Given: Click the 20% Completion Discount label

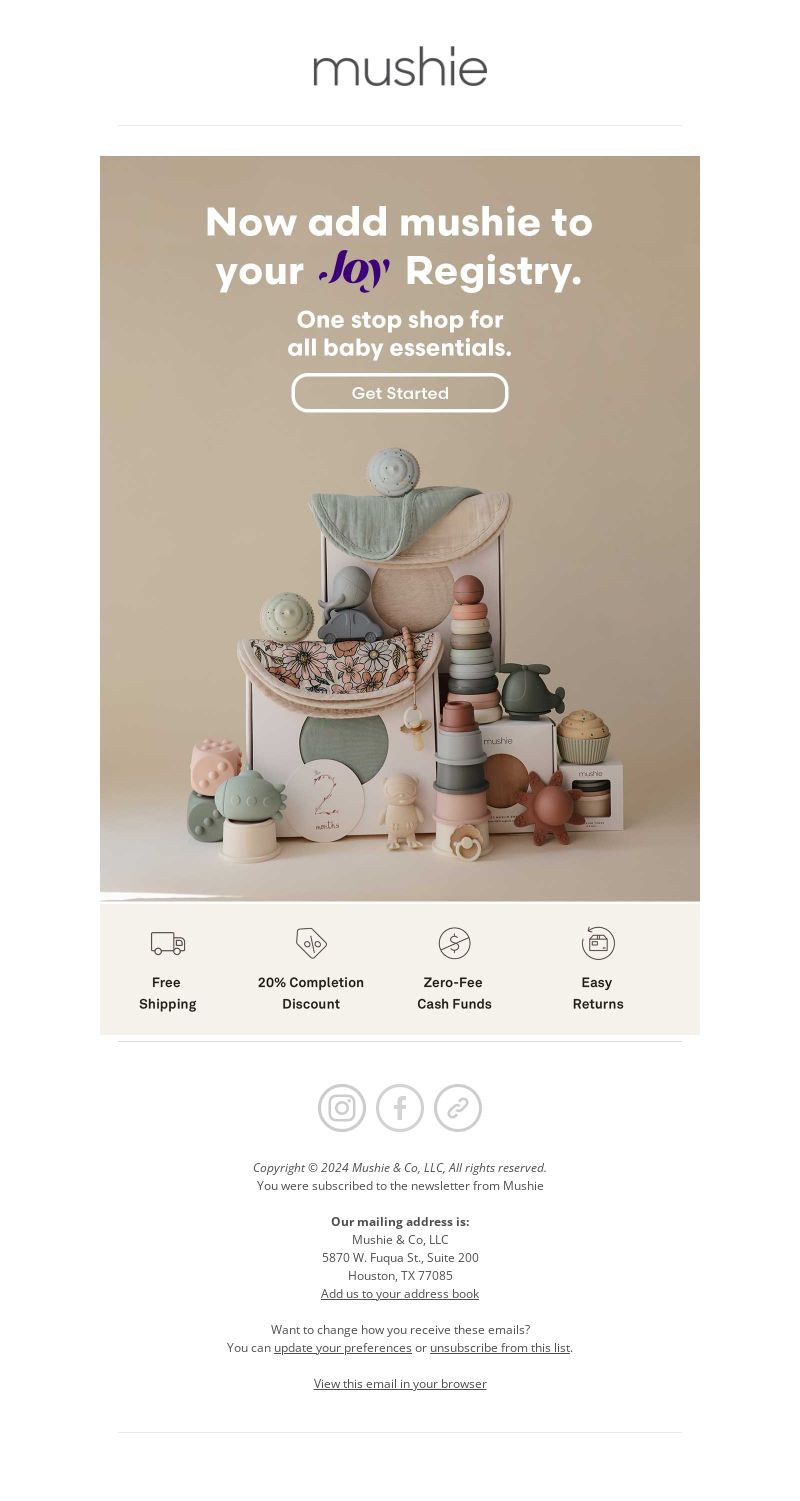Looking at the screenshot, I should point(311,993).
